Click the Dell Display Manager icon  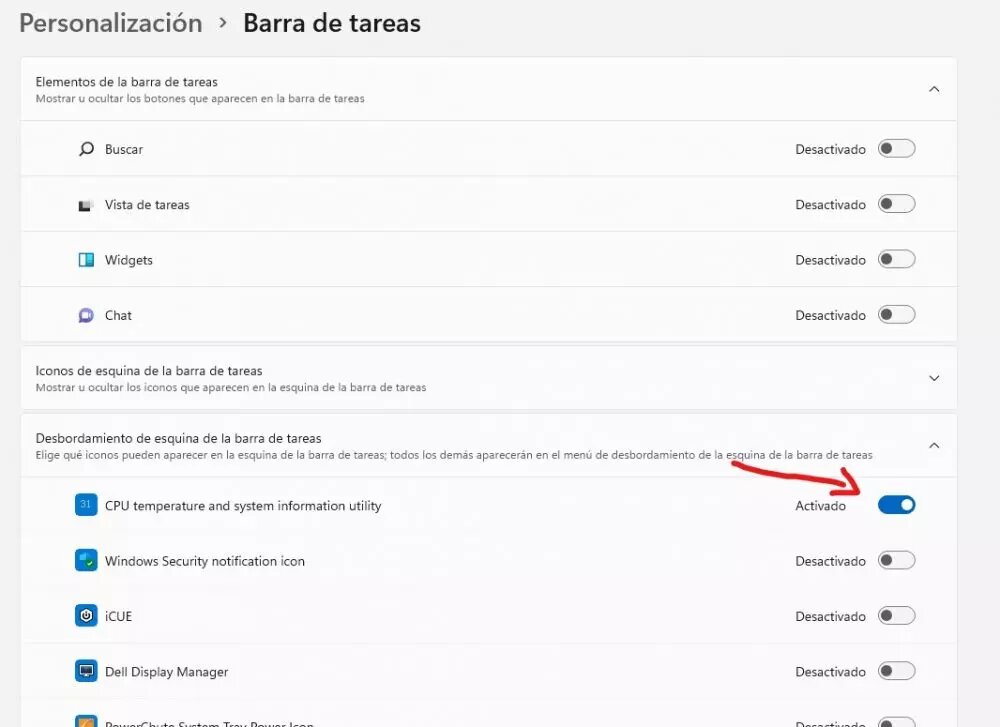point(86,671)
